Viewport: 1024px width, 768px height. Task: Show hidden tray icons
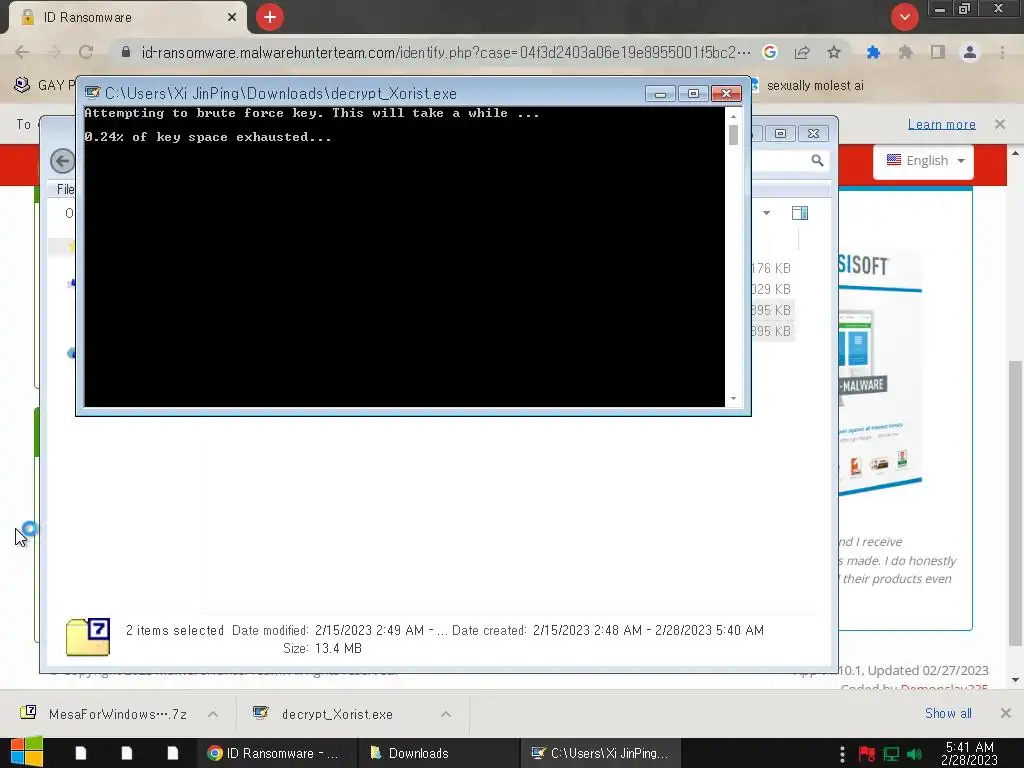tap(842, 754)
